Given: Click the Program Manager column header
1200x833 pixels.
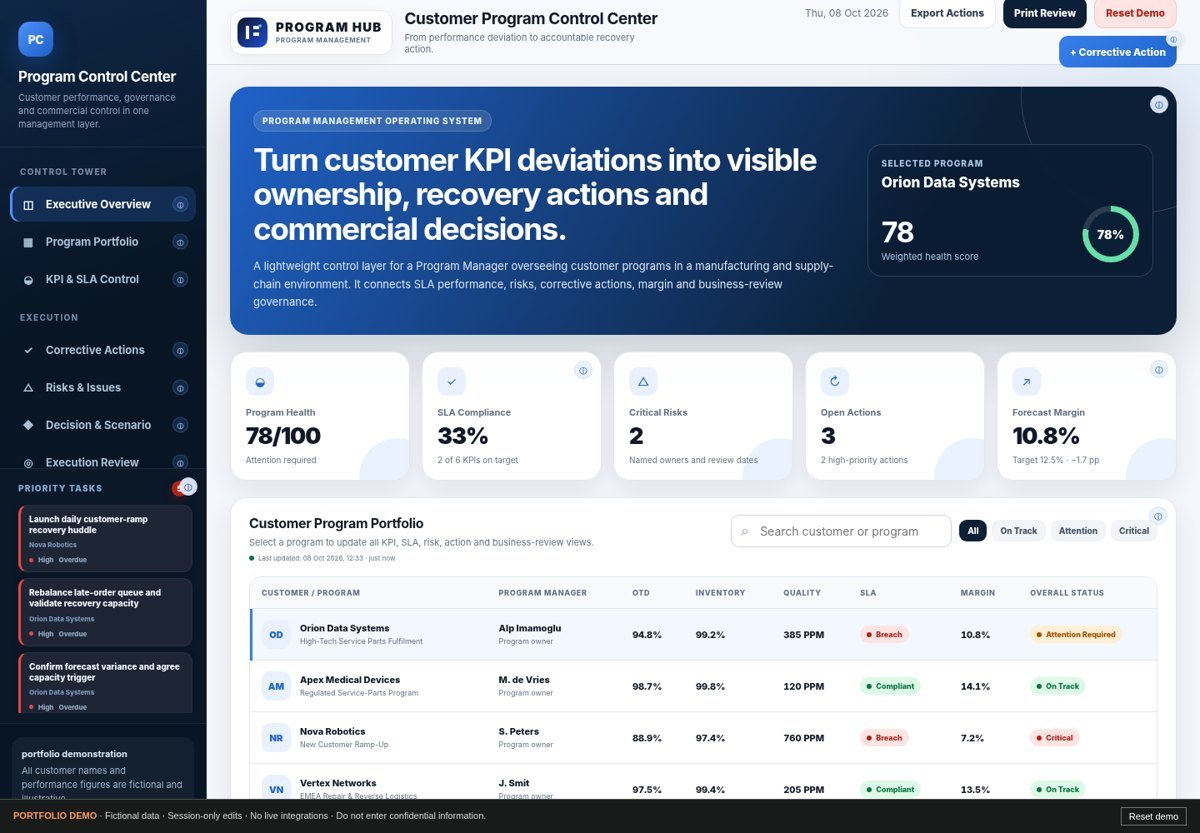Looking at the screenshot, I should click(x=543, y=593).
